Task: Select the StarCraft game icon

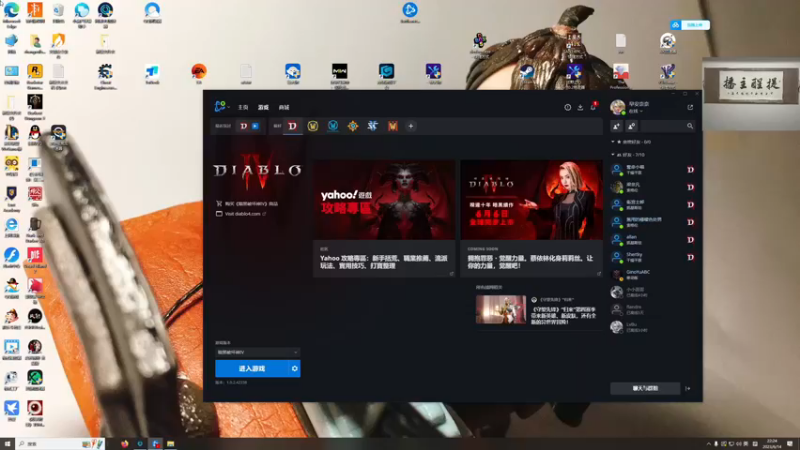Action: 372,126
